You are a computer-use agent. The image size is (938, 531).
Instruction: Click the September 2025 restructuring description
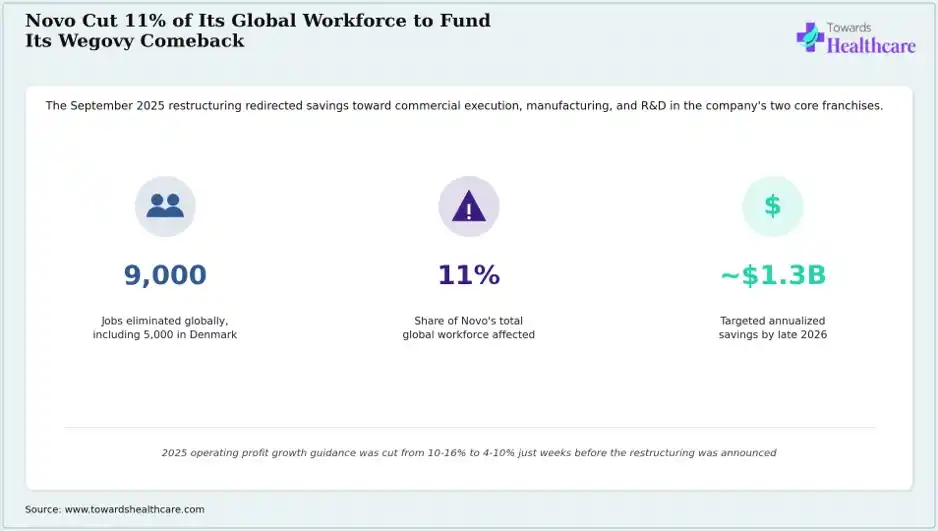coord(464,106)
